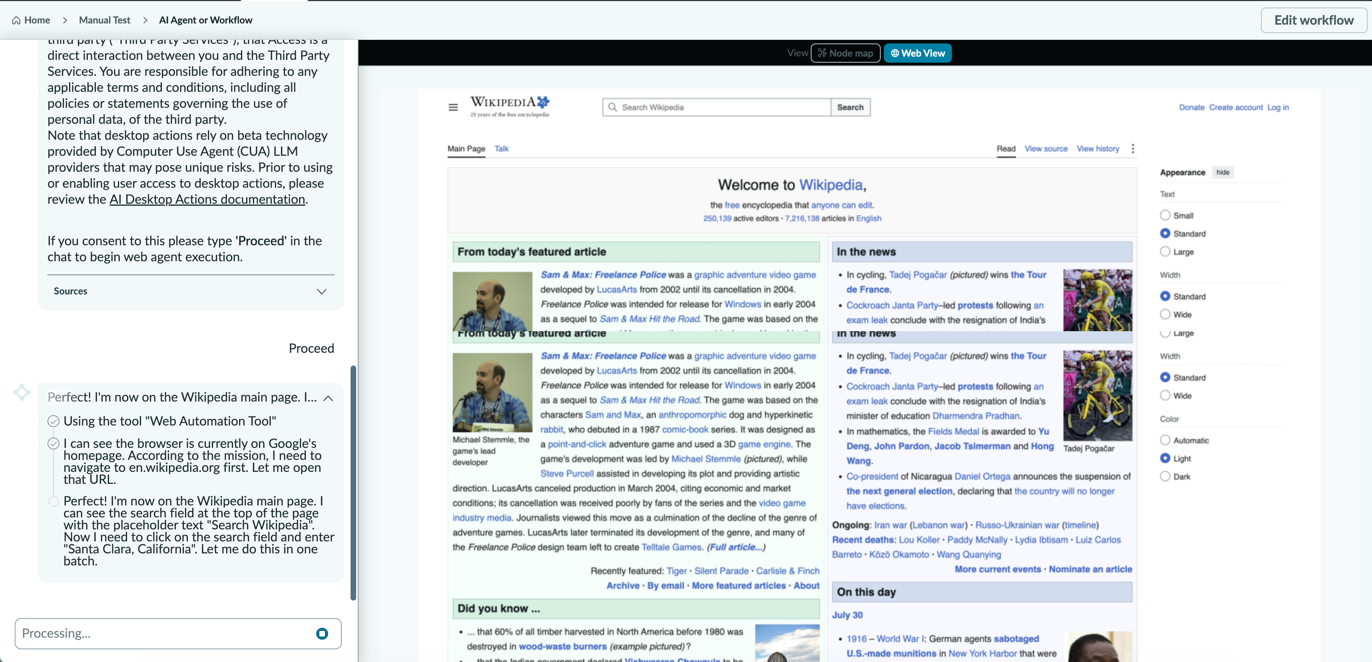Click the wood-waste burners link
The image size is (1372, 662).
click(562, 647)
